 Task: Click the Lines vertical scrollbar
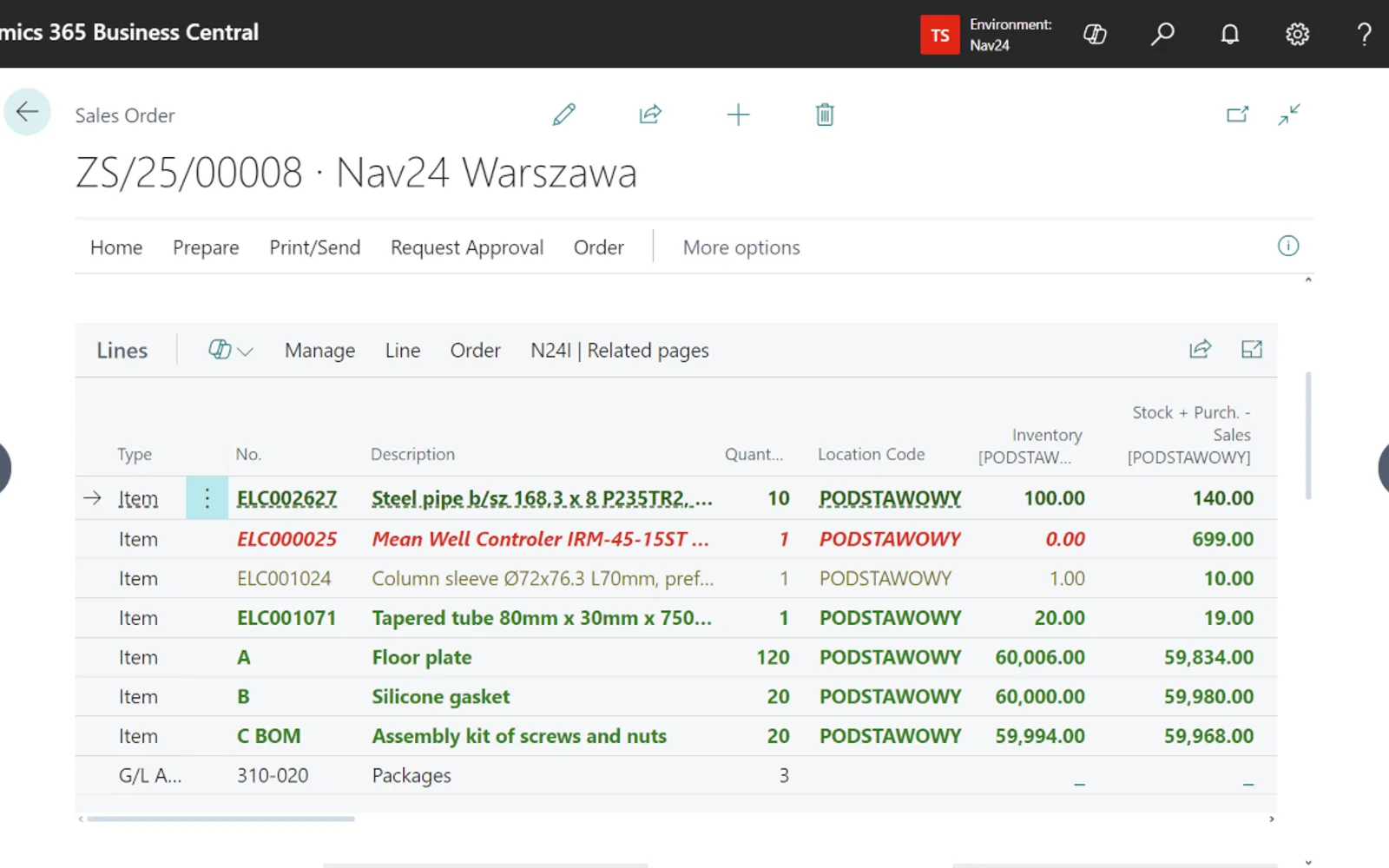[x=1308, y=436]
